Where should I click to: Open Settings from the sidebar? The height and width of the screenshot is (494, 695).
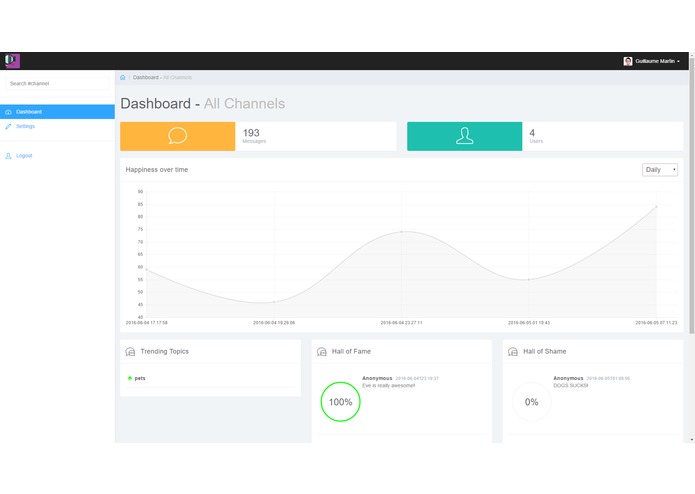pyautogui.click(x=25, y=126)
